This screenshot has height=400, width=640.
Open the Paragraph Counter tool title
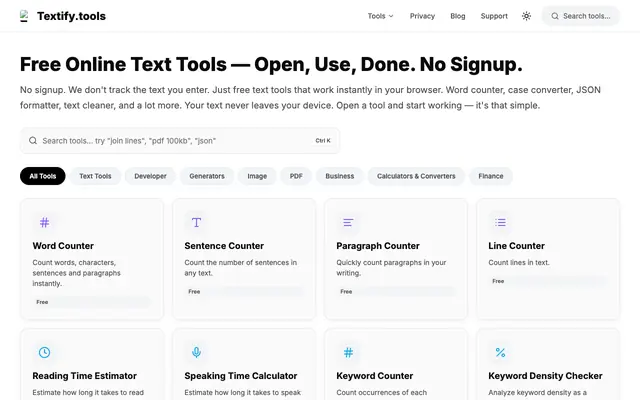point(378,246)
